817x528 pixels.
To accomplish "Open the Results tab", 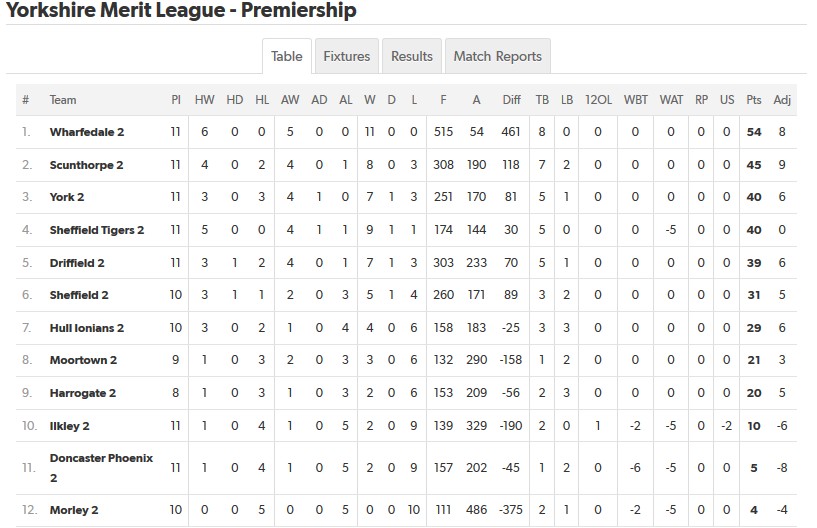I will pyautogui.click(x=412, y=57).
